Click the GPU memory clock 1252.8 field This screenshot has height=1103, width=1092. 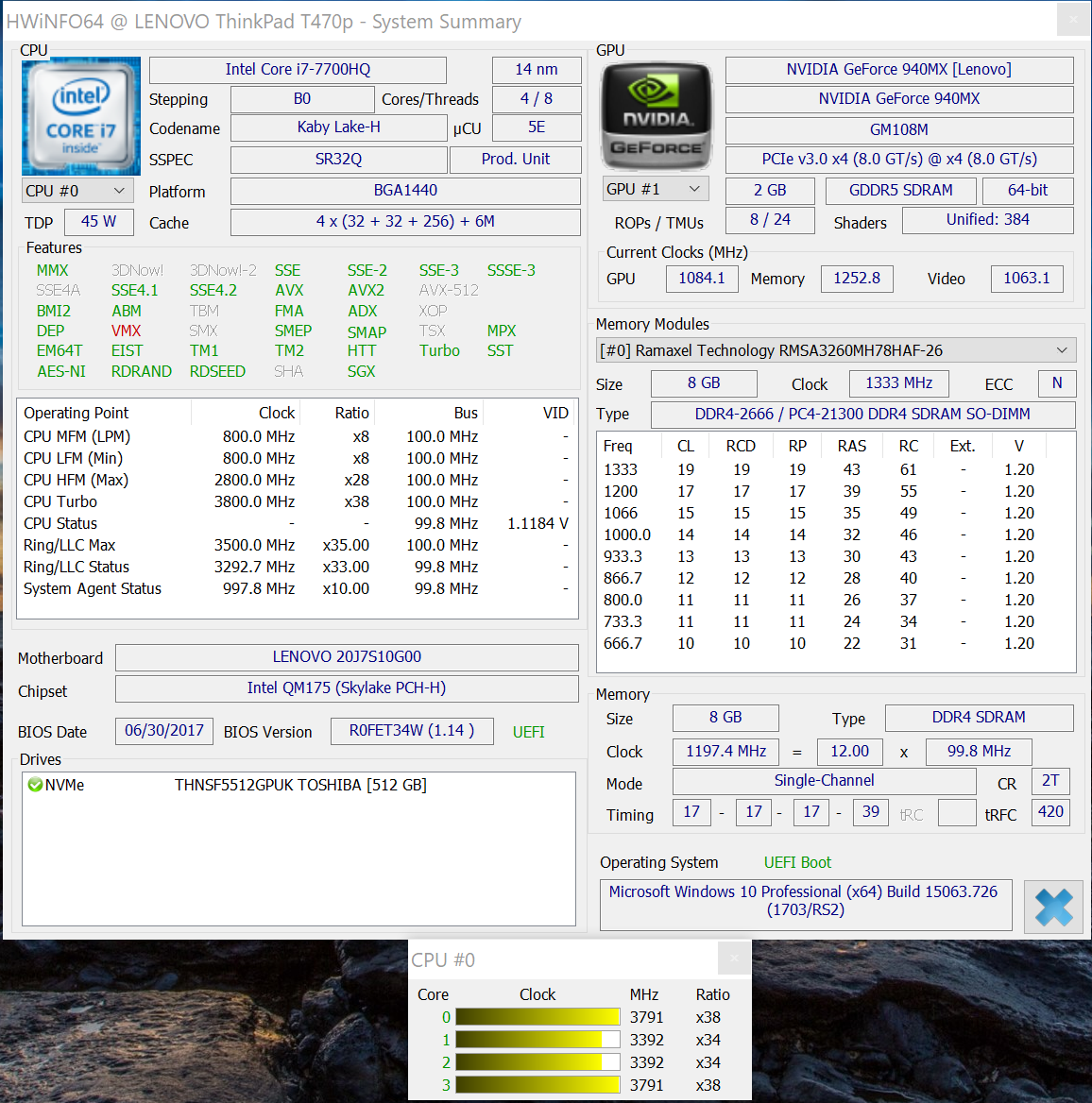(857, 279)
